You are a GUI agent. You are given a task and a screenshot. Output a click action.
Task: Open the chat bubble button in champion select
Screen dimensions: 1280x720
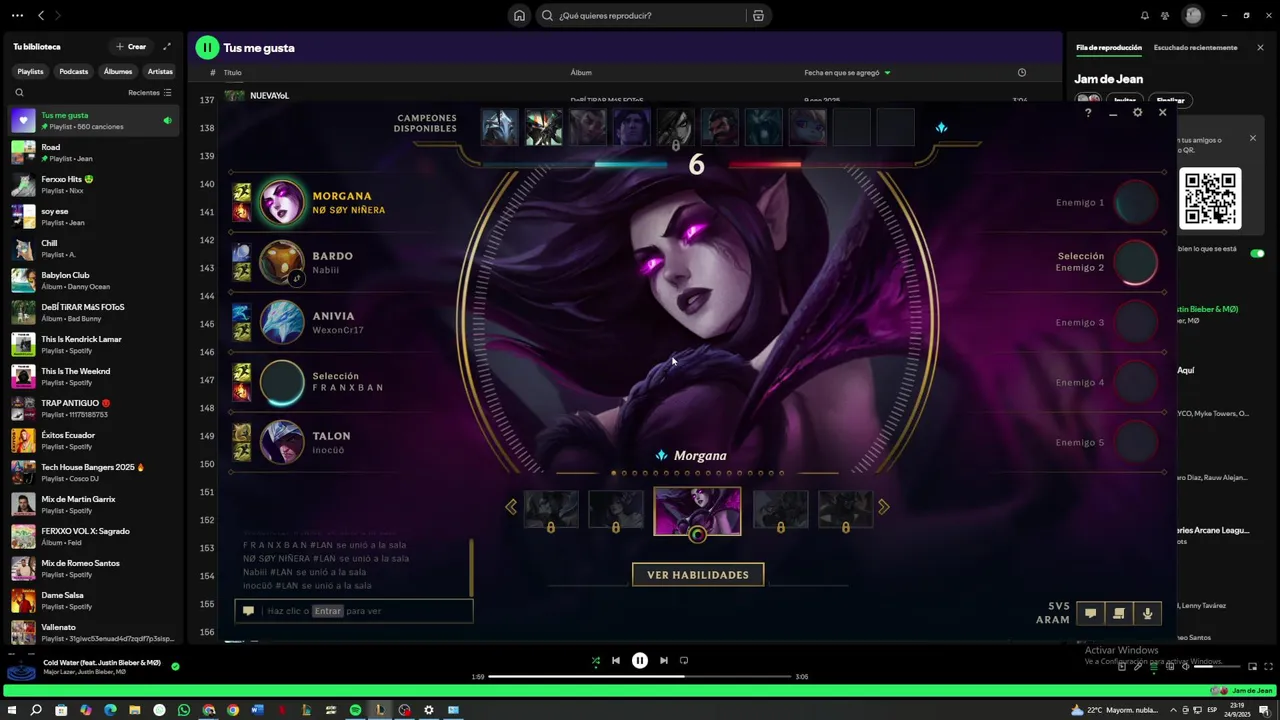[1090, 613]
